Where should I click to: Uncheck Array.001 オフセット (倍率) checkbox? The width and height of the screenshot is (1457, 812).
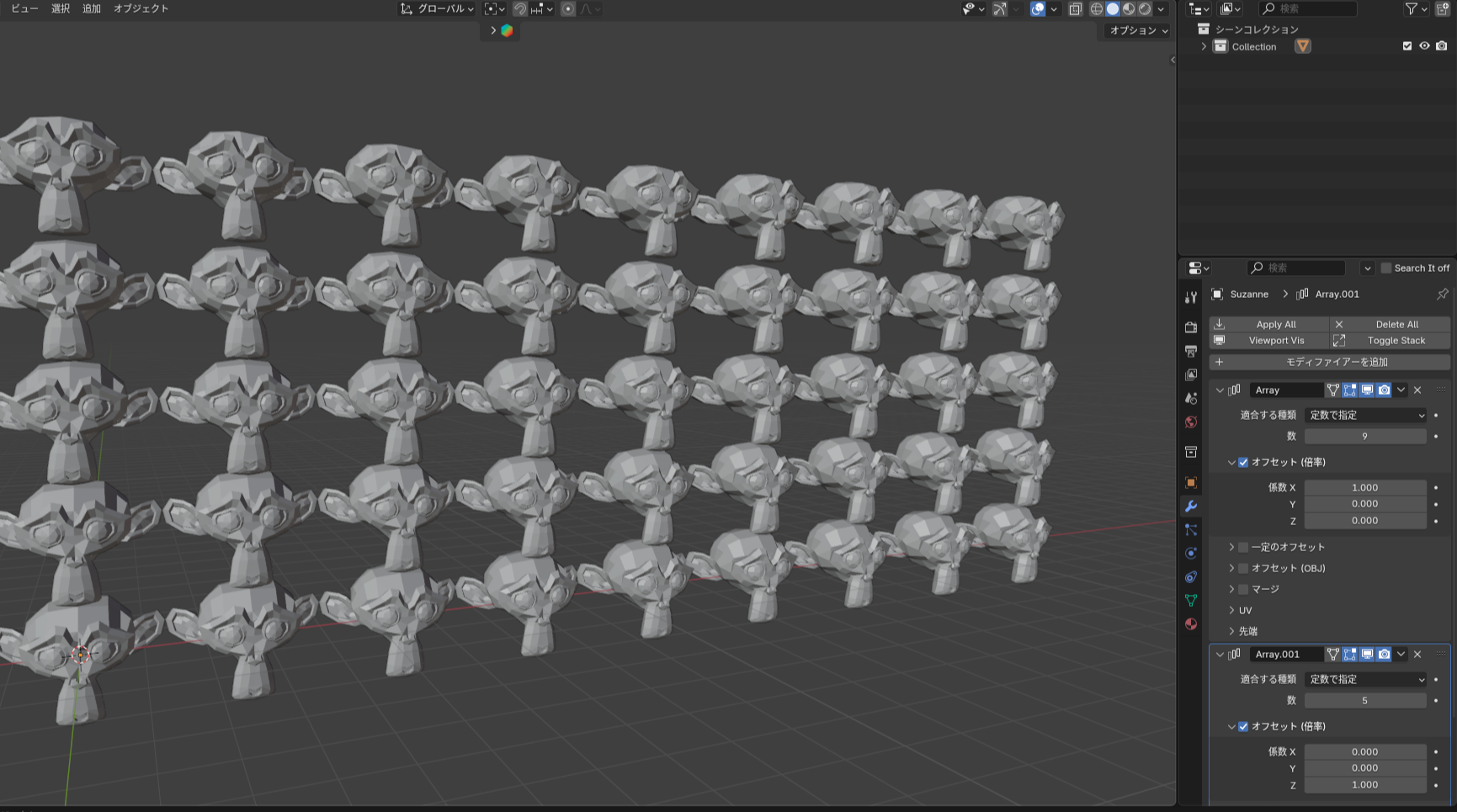tap(1243, 726)
